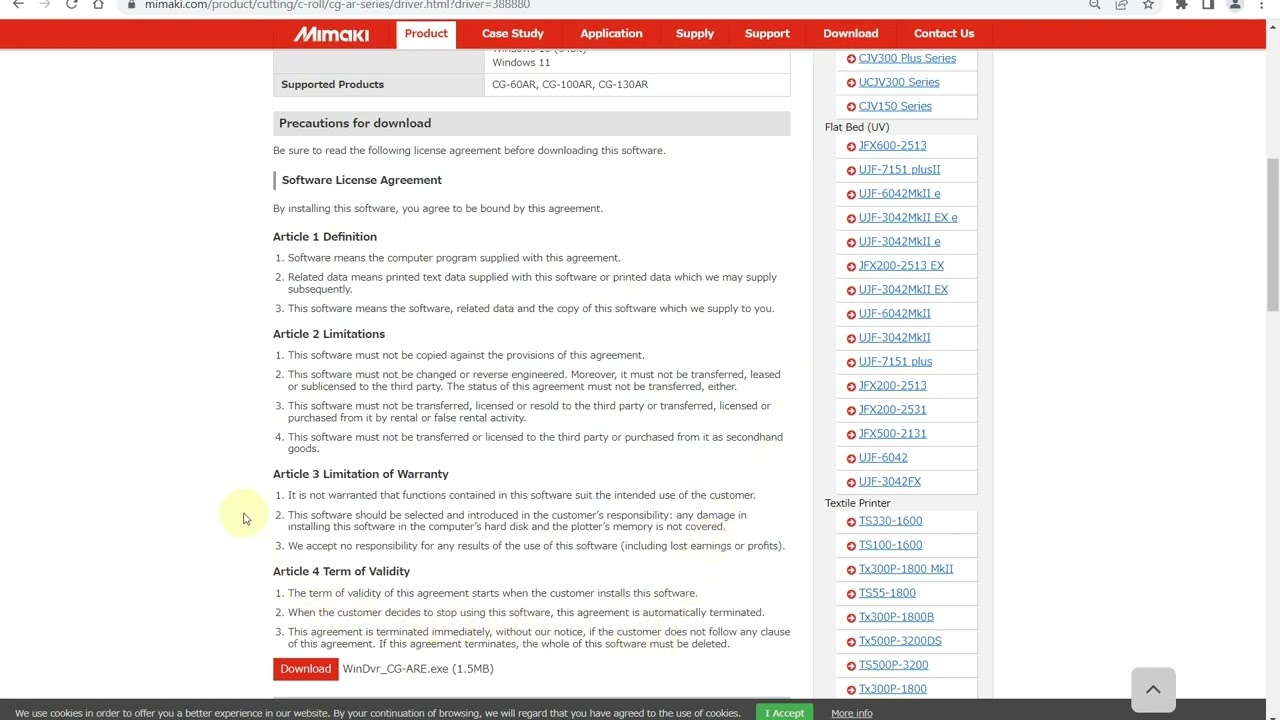Screen dimensions: 1280x720
Task: Open the JFX200-2513 EX link
Action: coord(901,265)
